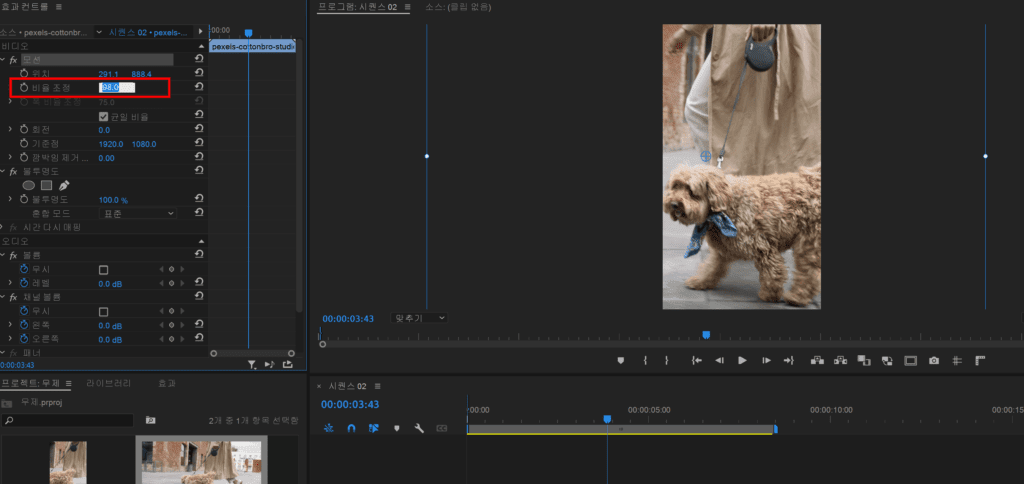Open timeline display settings wrench
1024x484 pixels.
(x=419, y=428)
